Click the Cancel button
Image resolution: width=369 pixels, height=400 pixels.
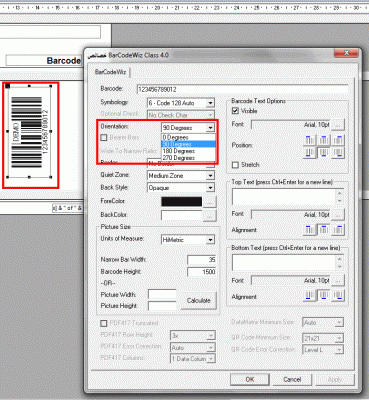point(292,379)
